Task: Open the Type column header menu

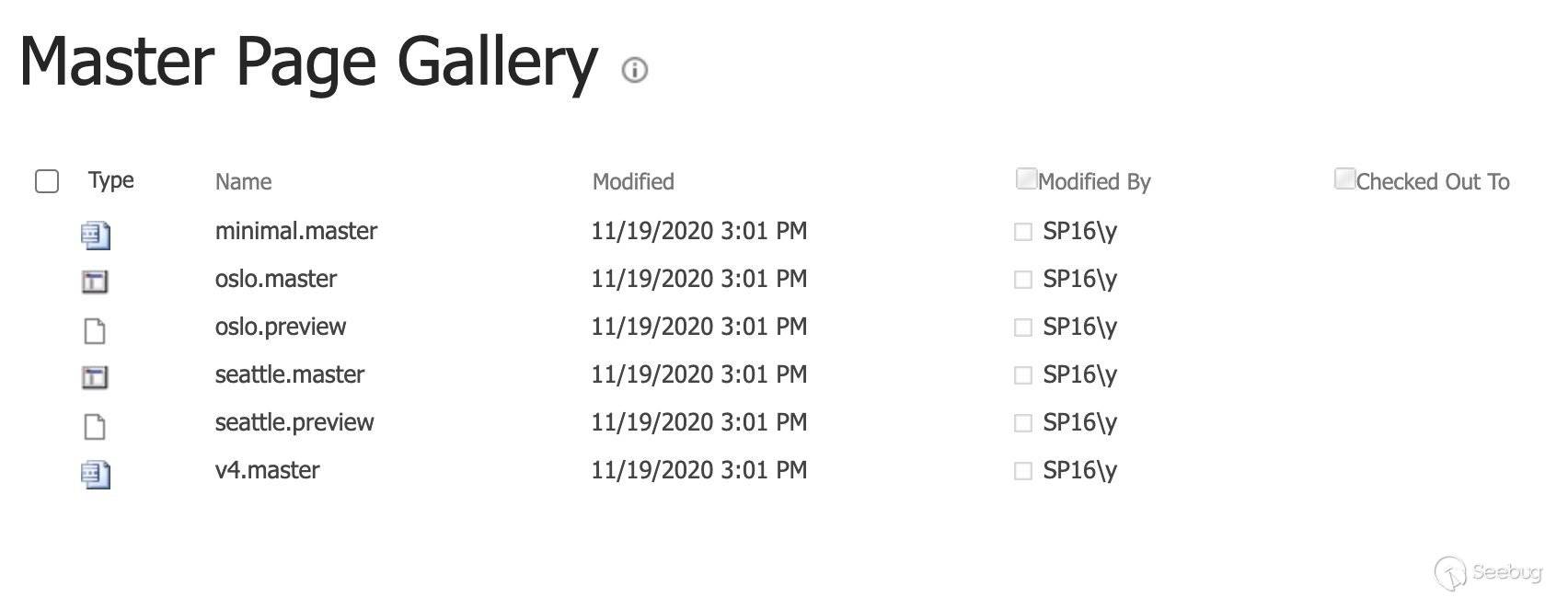Action: click(111, 180)
